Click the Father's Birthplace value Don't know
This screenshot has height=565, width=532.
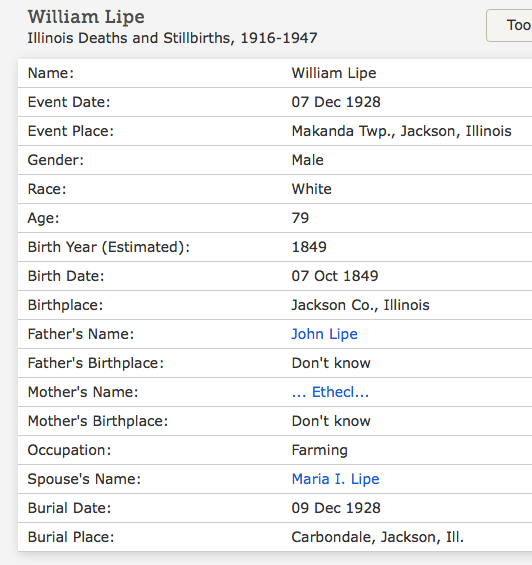tap(331, 363)
